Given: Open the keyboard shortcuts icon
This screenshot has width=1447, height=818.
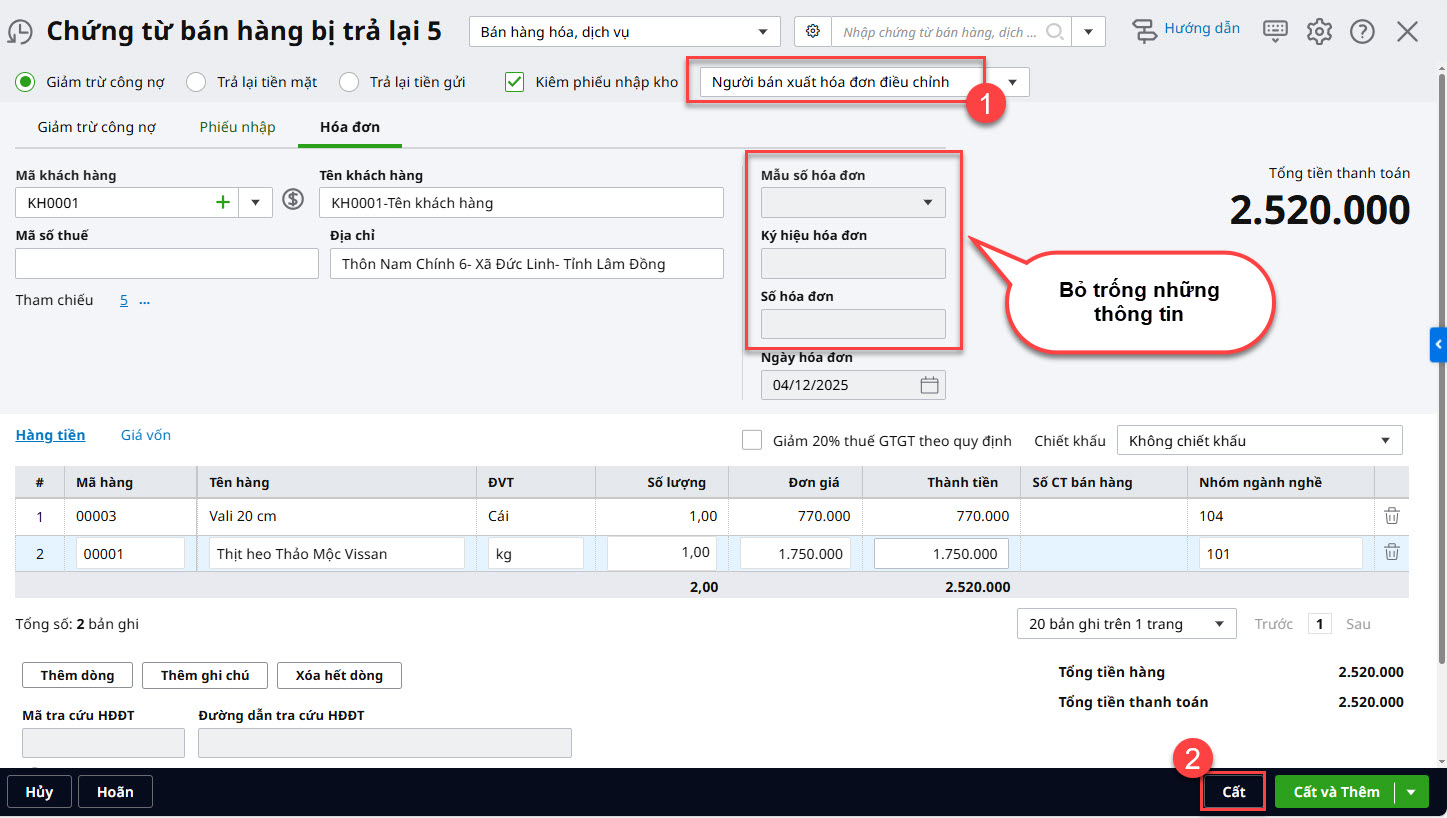Looking at the screenshot, I should [x=1275, y=31].
